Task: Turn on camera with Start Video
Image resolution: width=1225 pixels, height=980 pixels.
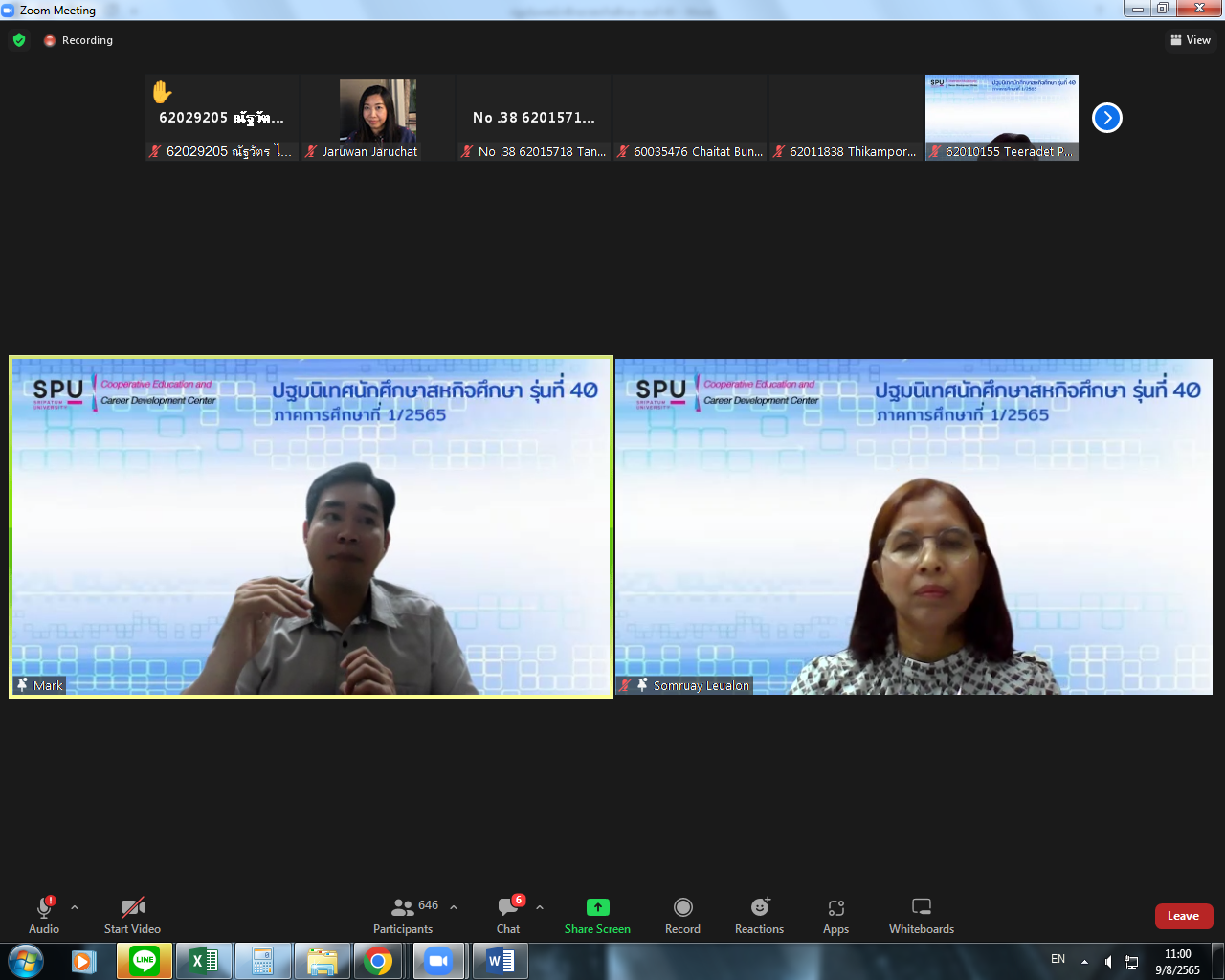Action: point(132,914)
